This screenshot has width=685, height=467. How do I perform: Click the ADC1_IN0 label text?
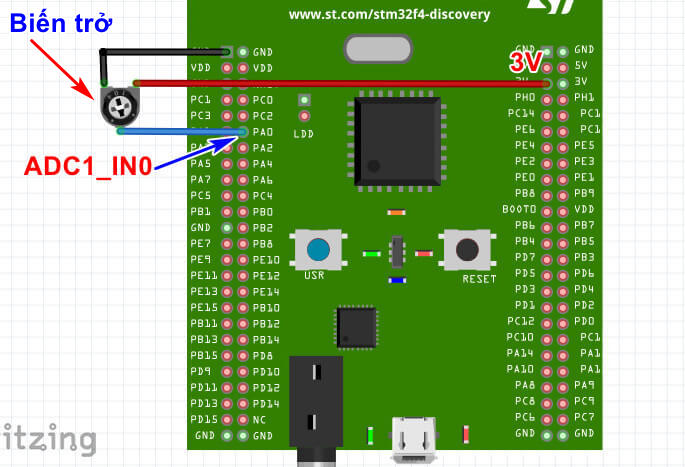pyautogui.click(x=88, y=166)
